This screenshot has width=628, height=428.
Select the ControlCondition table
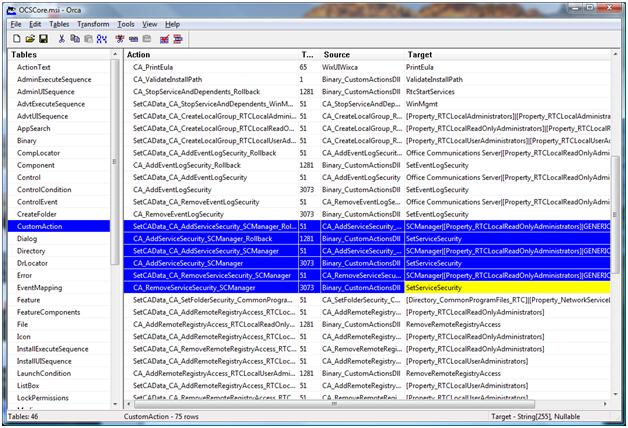(x=44, y=190)
